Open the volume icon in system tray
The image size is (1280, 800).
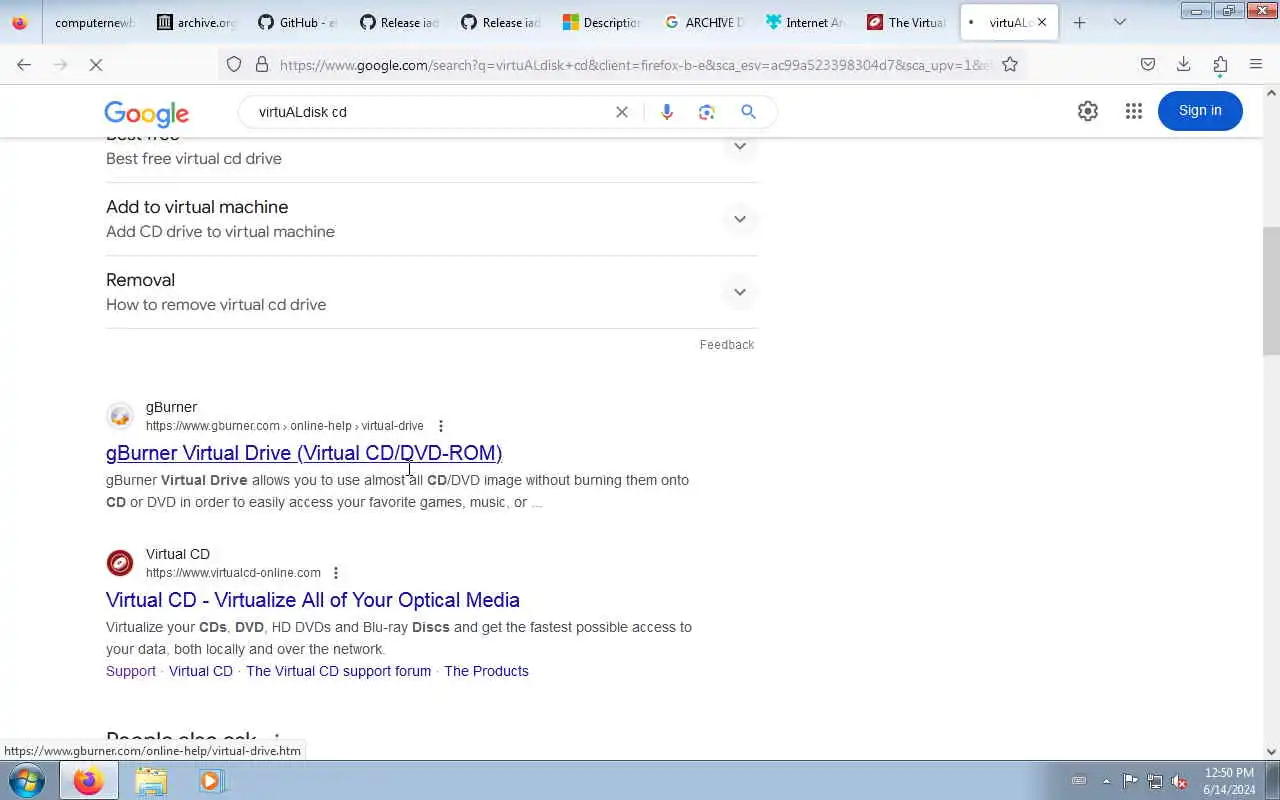(1180, 781)
